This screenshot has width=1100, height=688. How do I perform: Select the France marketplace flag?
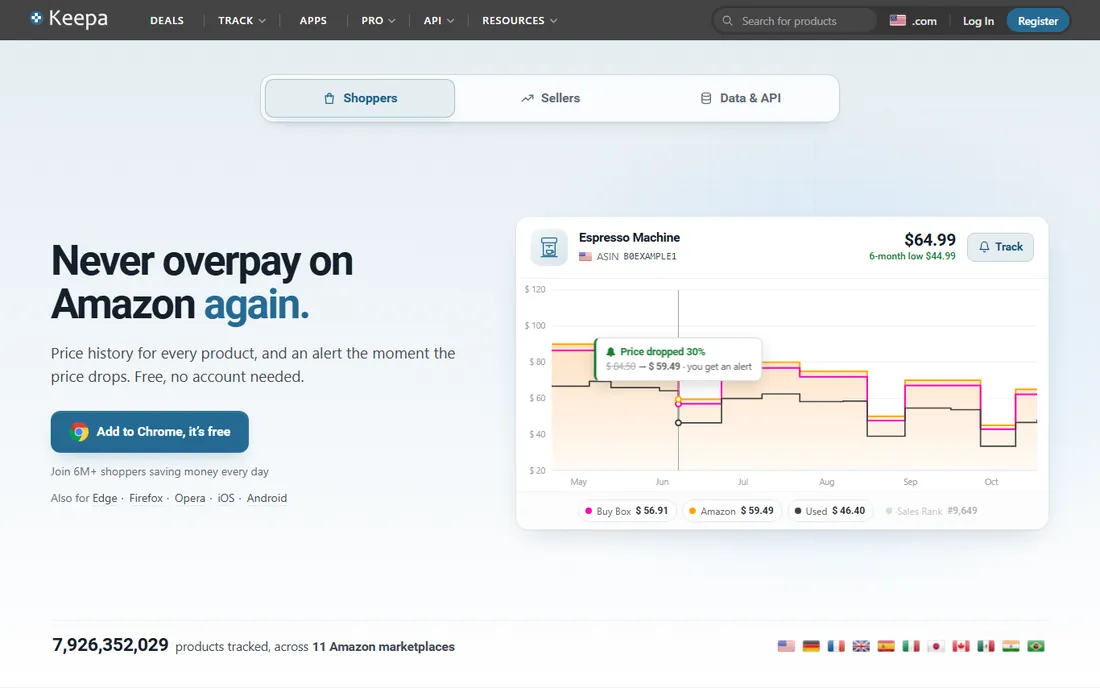[x=836, y=646]
